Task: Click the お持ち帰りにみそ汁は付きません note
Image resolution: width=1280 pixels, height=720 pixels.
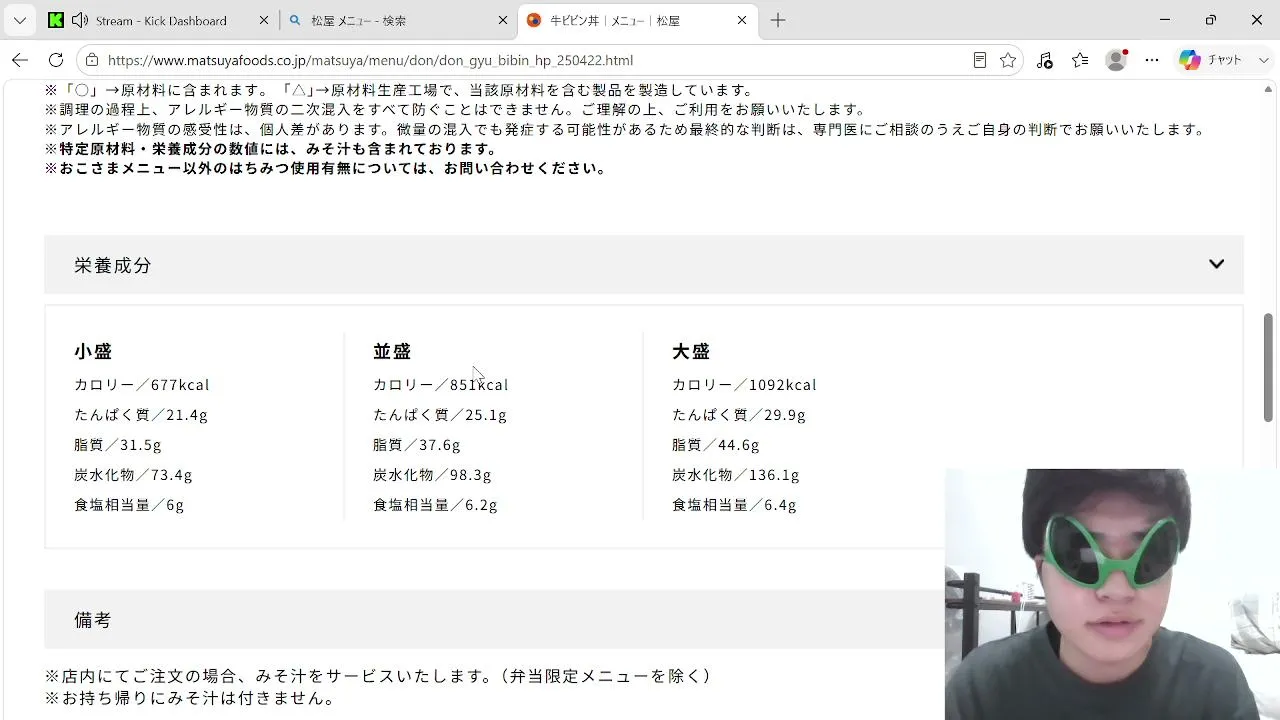Action: [191, 698]
